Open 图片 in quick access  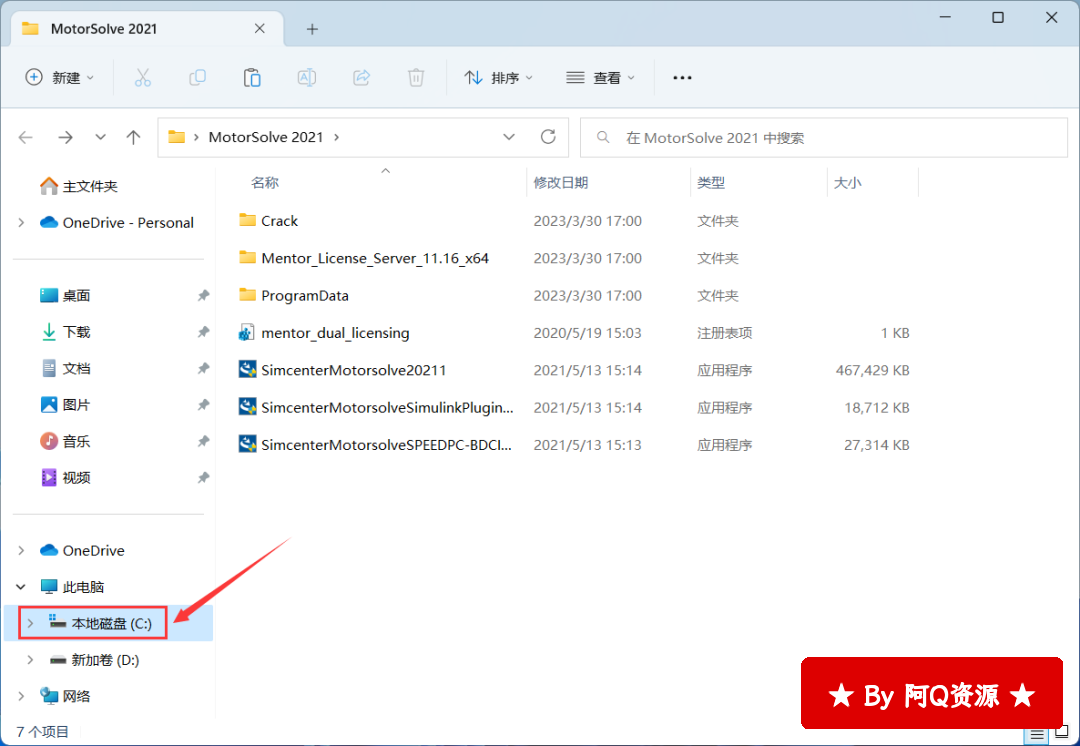click(x=65, y=405)
